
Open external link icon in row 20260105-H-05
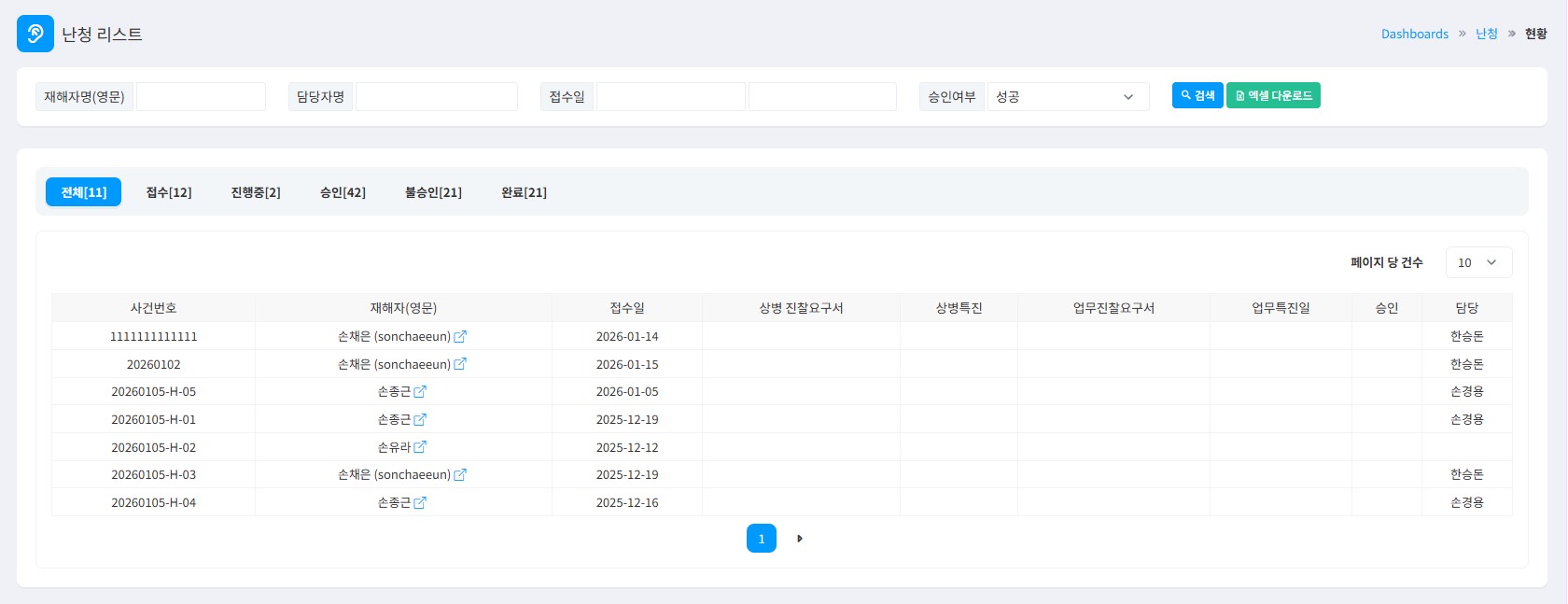420,392
